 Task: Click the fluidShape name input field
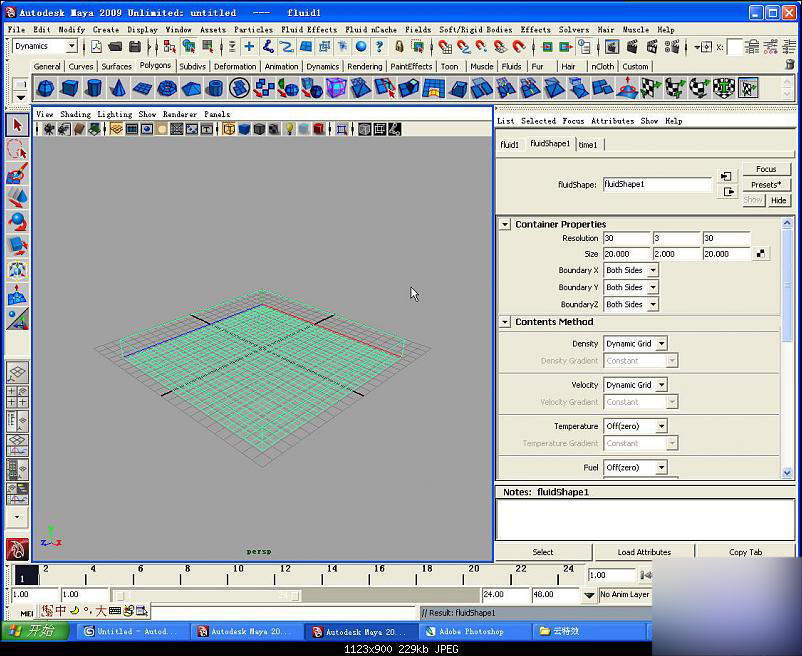tap(656, 185)
